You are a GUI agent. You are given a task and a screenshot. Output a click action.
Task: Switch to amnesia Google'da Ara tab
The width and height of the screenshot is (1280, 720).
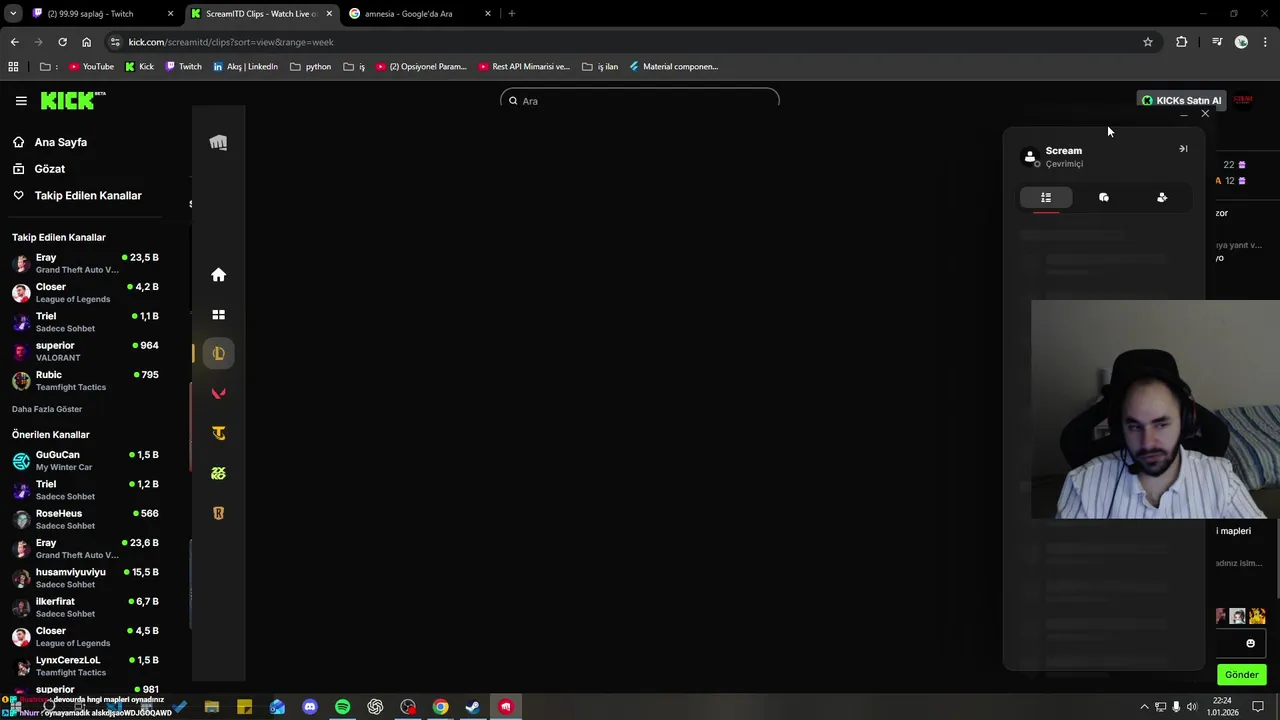point(420,14)
